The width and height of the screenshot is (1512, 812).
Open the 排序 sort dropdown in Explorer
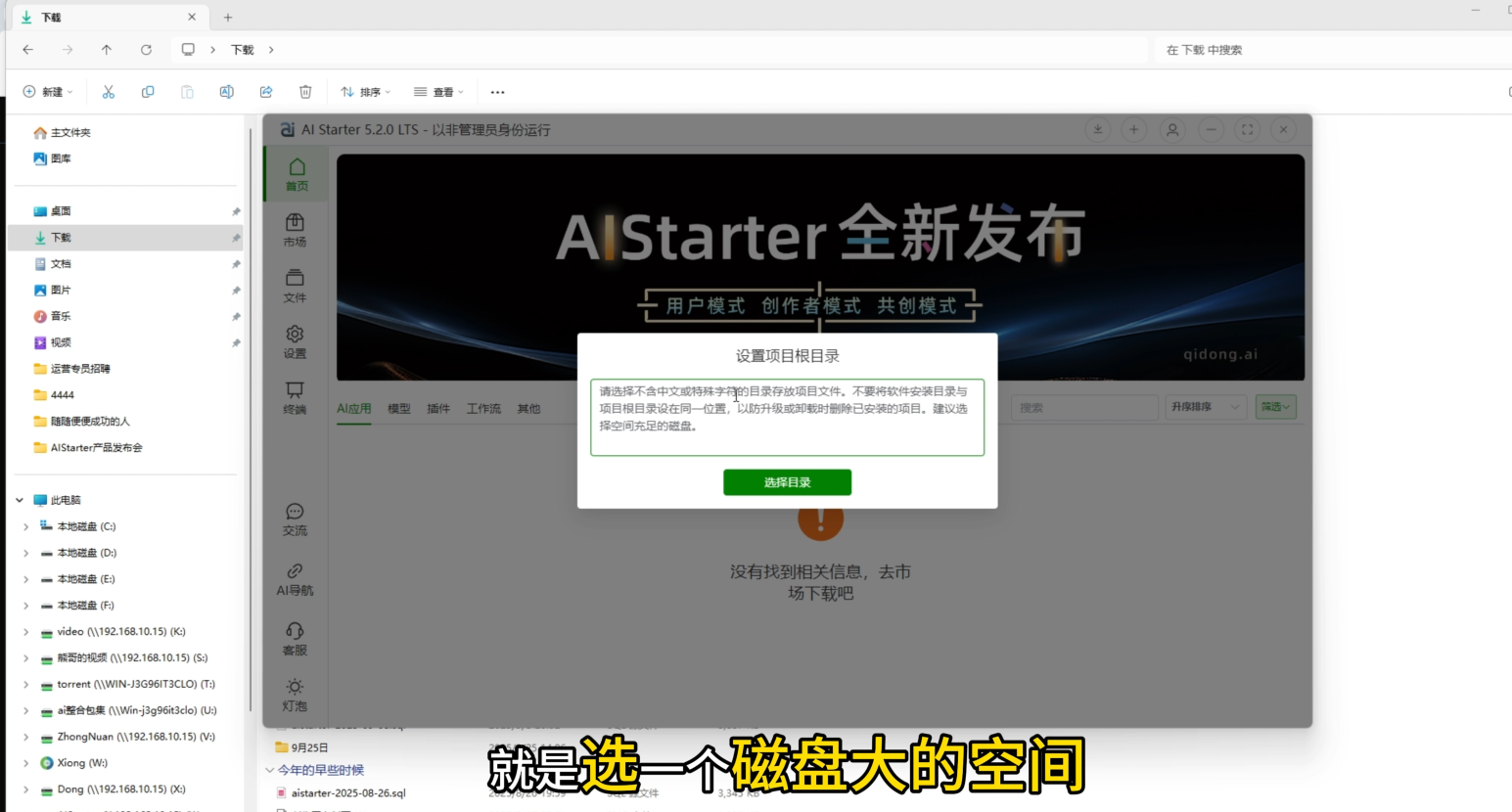click(x=365, y=92)
